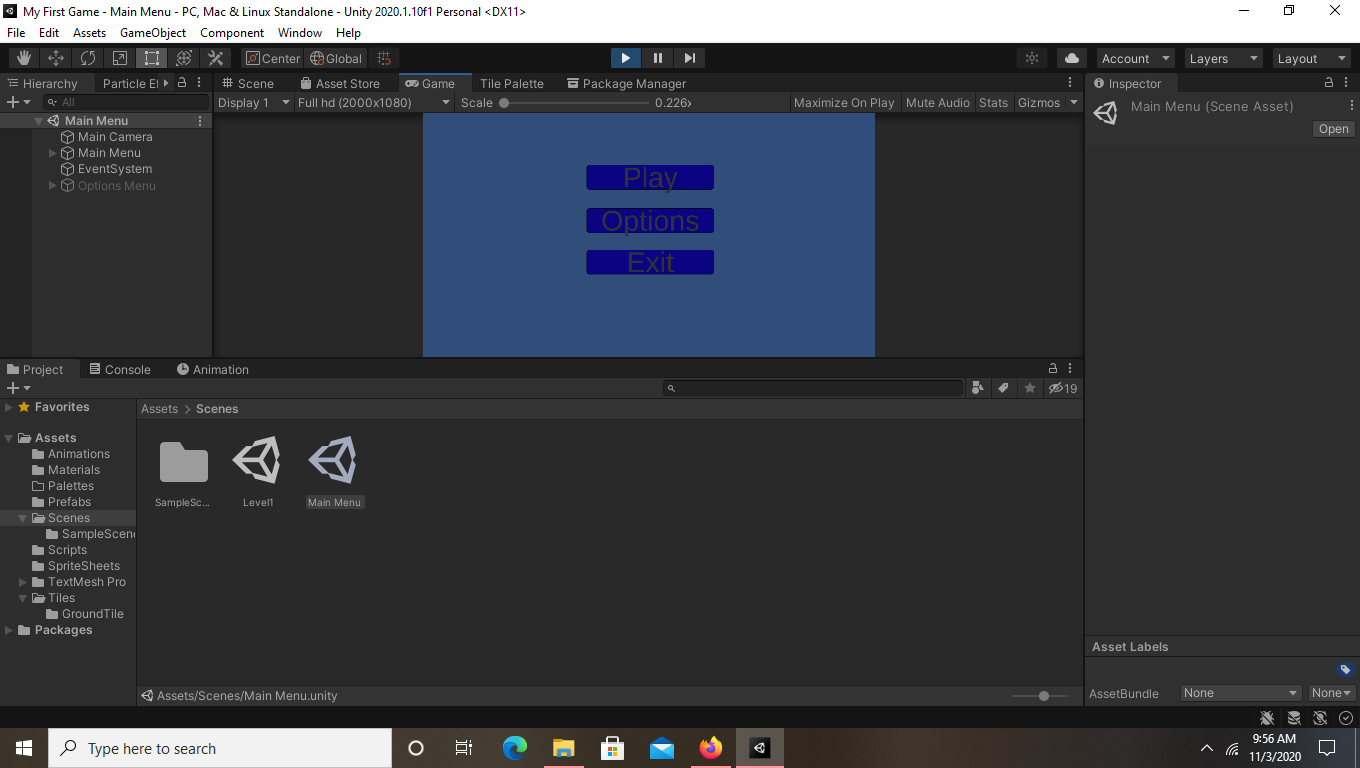Viewport: 1360px width, 768px height.
Task: Open Hierarchy create plus menu
Action: 18,102
